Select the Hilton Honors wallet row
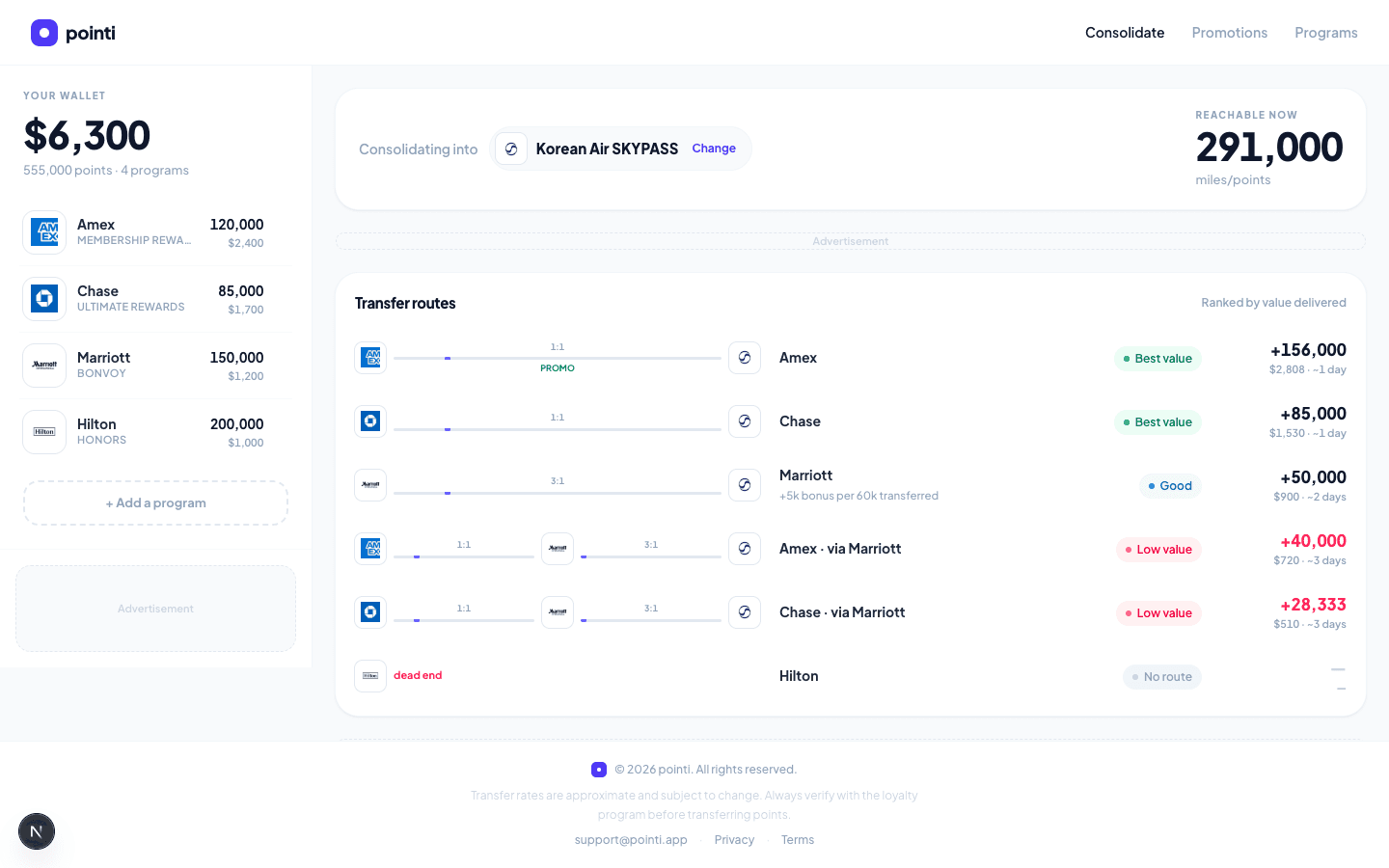 pyautogui.click(x=155, y=432)
